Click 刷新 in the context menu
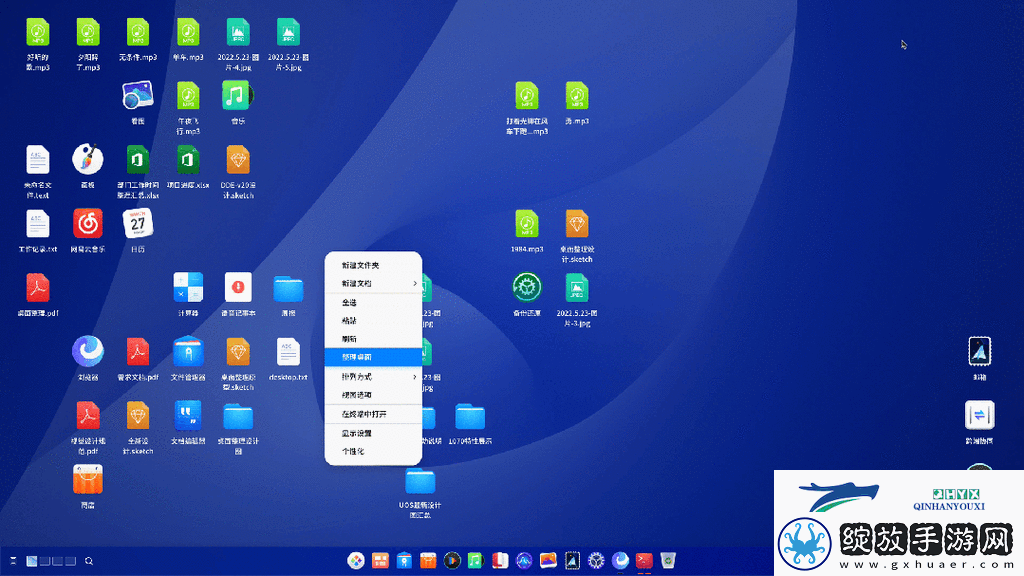 click(x=373, y=339)
